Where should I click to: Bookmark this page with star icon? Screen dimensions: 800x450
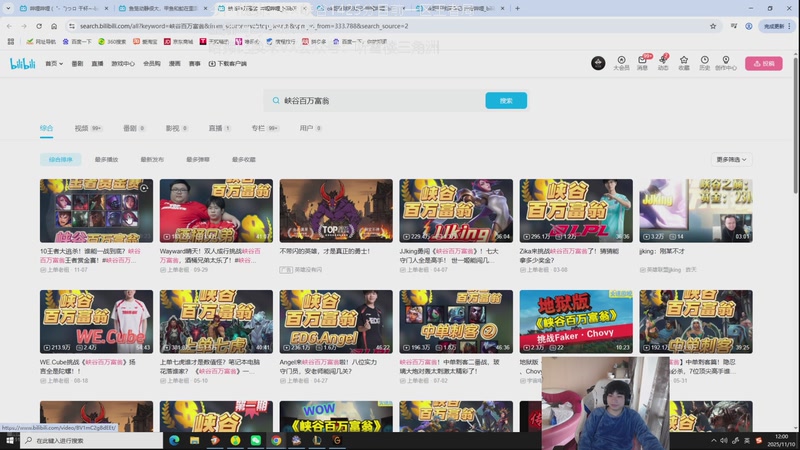coord(713,26)
